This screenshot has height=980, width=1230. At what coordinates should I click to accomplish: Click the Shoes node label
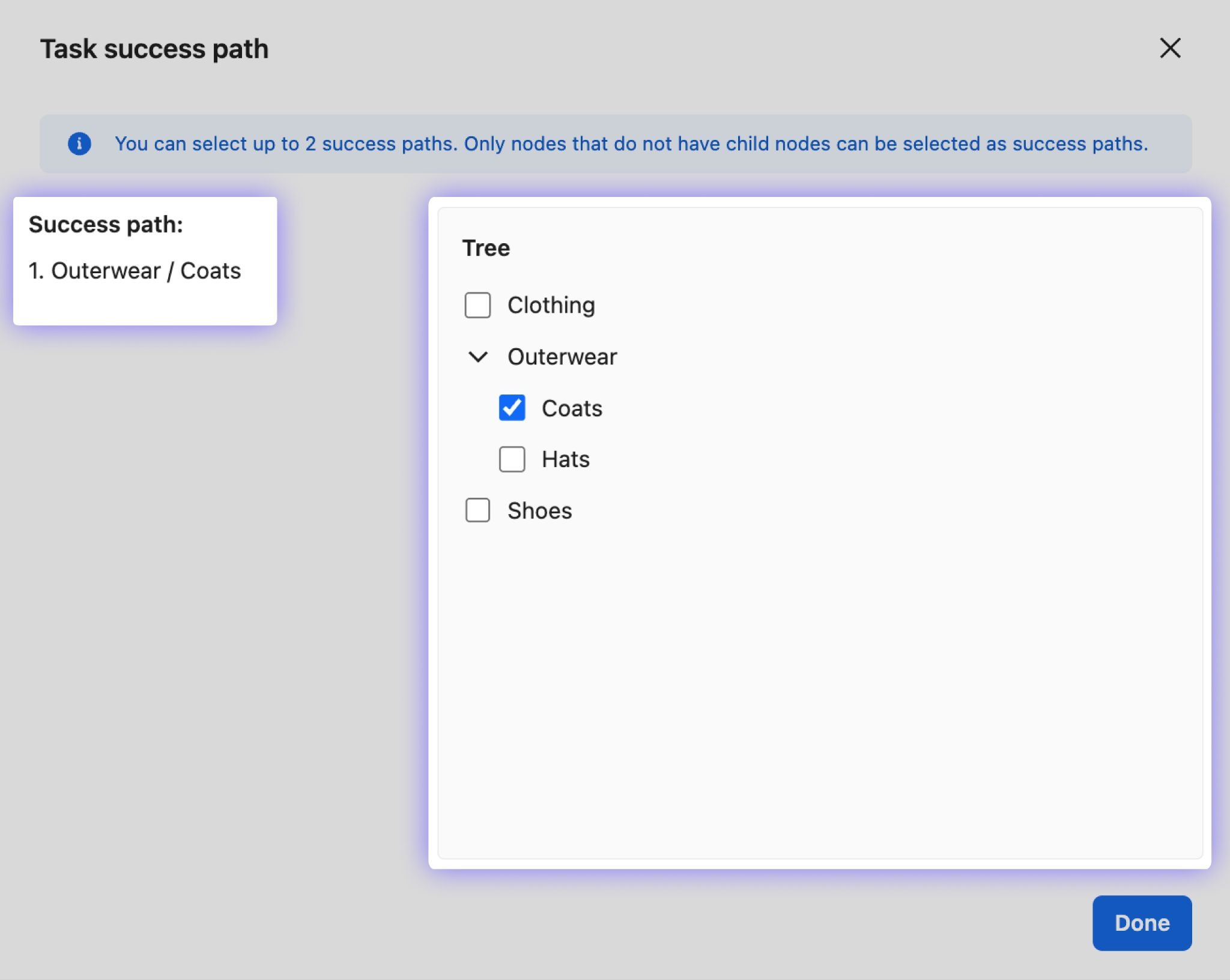539,510
